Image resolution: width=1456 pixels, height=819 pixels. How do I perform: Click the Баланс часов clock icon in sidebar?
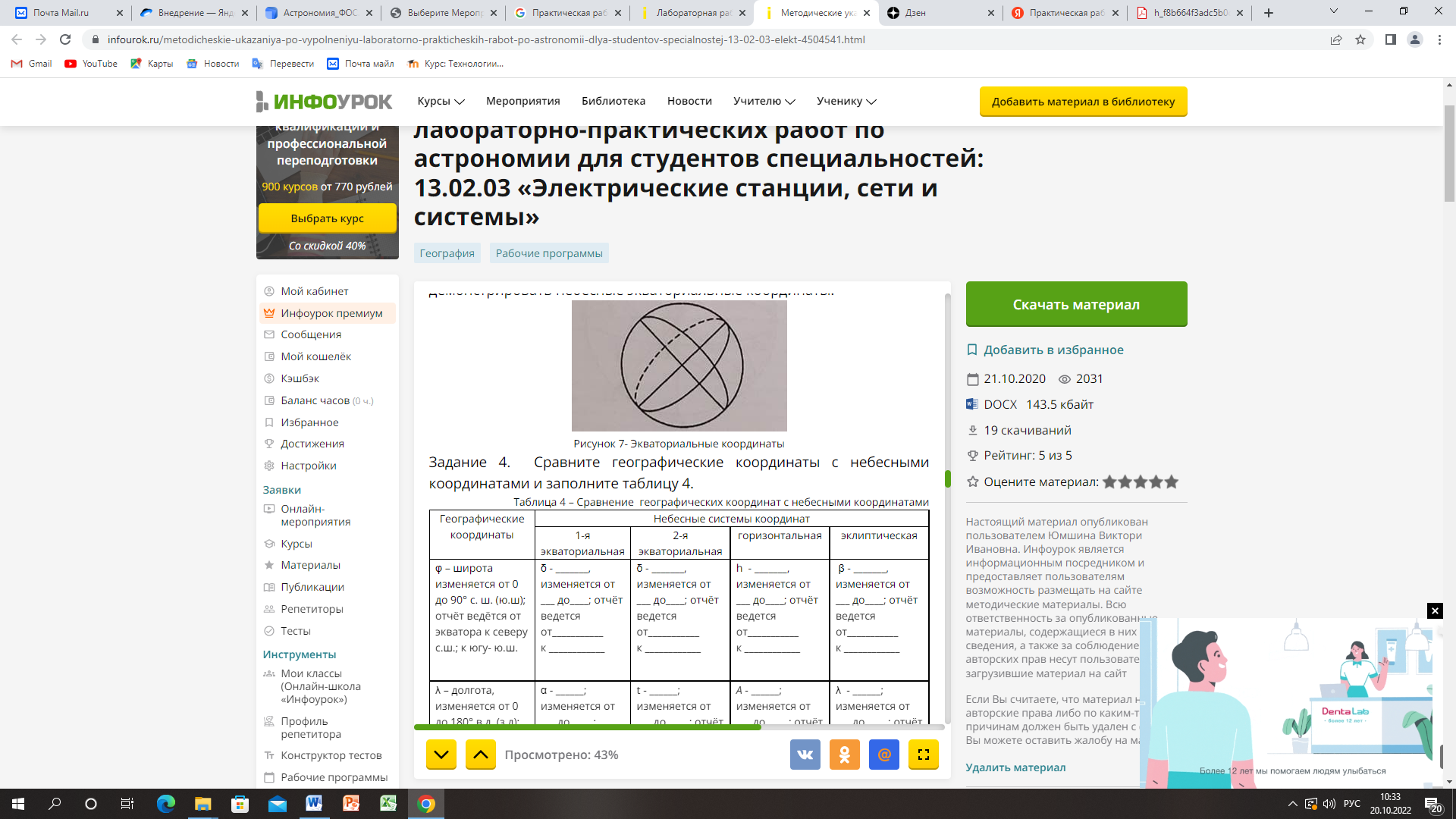point(268,400)
